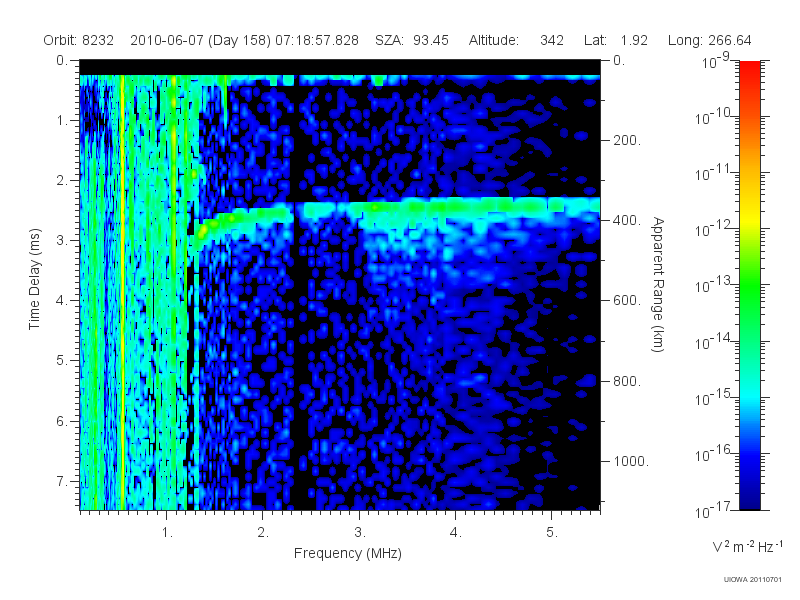This screenshot has height=600, width=800.
Task: Click the '4.' tick on the time delay axis
Action: [62, 301]
